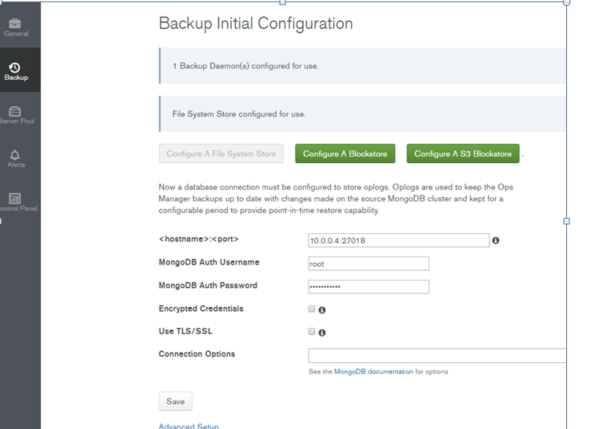Open the Advanced Setup link
Screen dimensions: 589x429
tap(189, 426)
